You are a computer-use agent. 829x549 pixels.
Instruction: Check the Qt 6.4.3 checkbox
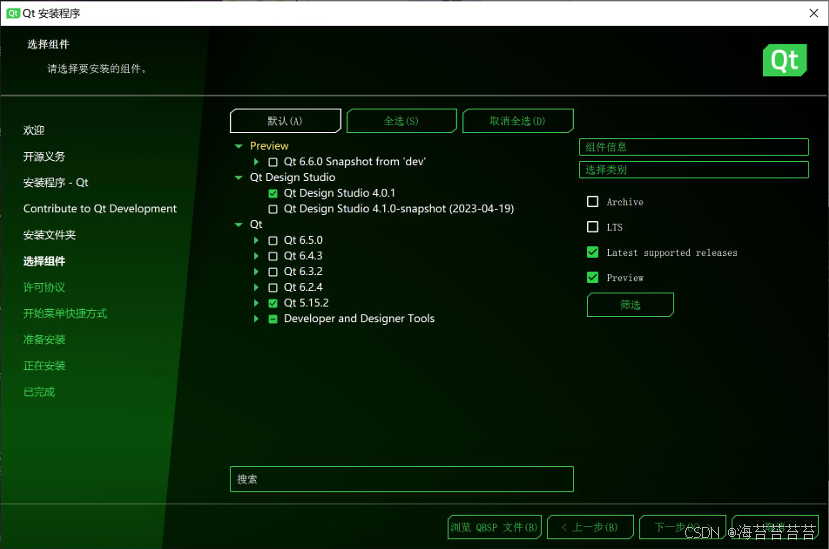point(273,256)
